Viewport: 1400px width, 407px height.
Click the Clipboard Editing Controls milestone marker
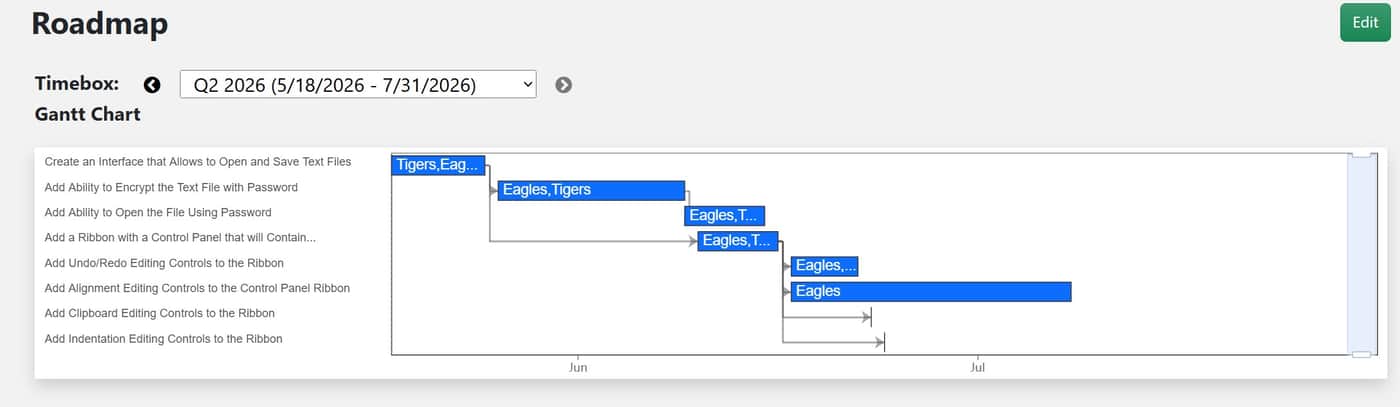[871, 317]
